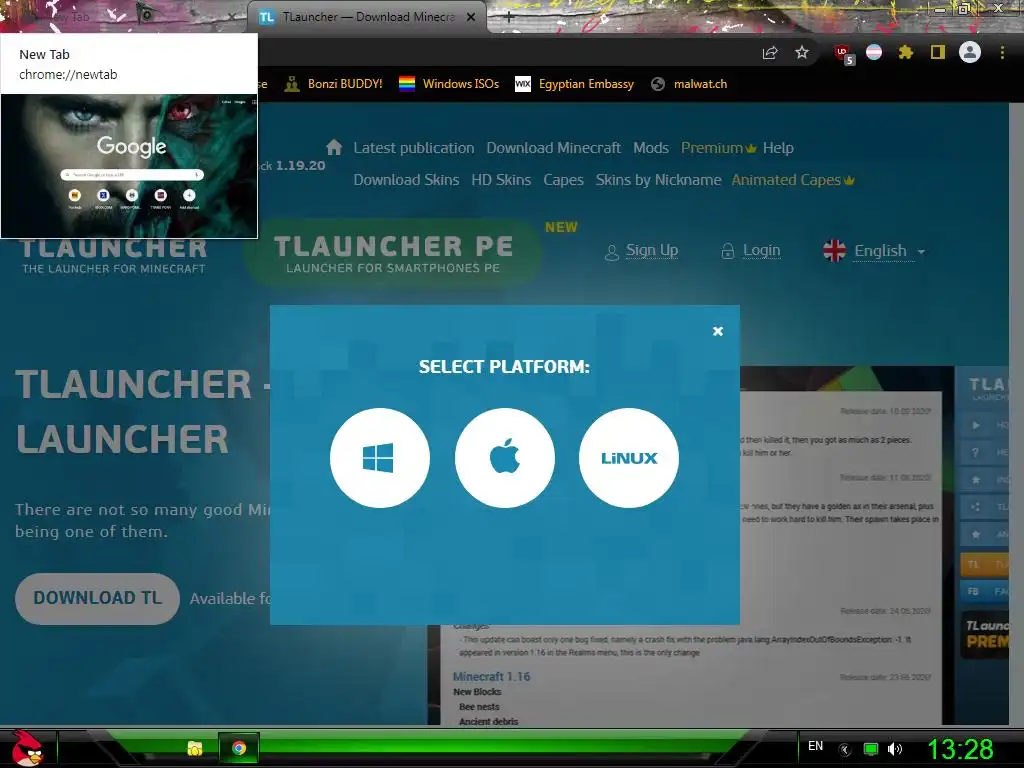Click the 13:28 taskbar clock

point(960,749)
